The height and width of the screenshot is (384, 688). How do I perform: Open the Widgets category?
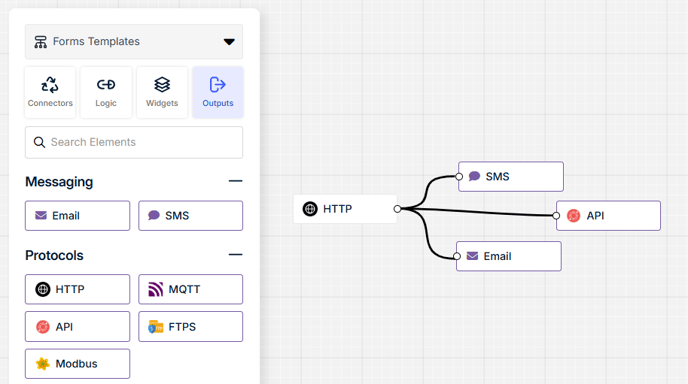(162, 92)
